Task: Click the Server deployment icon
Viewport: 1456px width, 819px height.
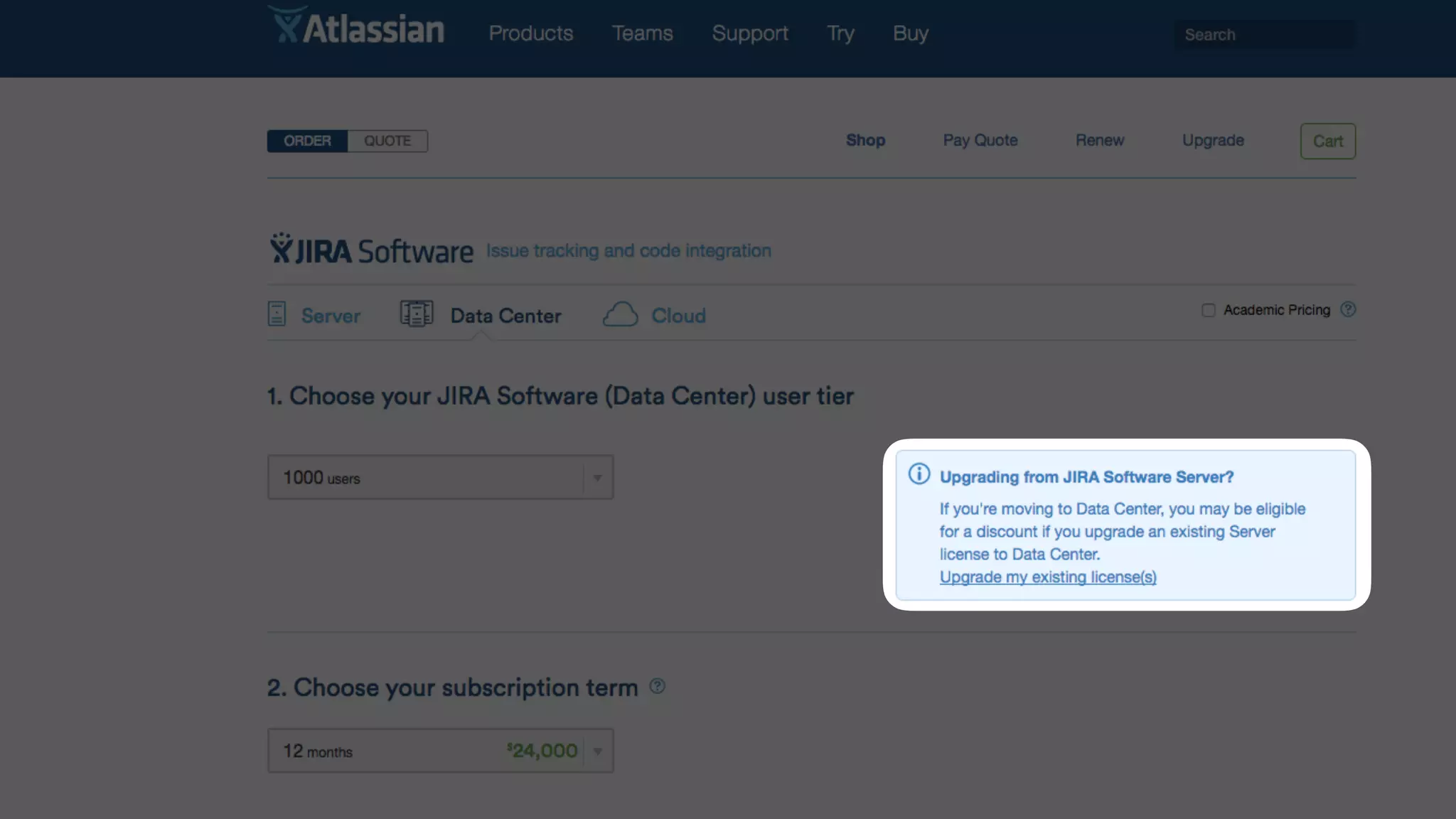Action: pyautogui.click(x=277, y=314)
